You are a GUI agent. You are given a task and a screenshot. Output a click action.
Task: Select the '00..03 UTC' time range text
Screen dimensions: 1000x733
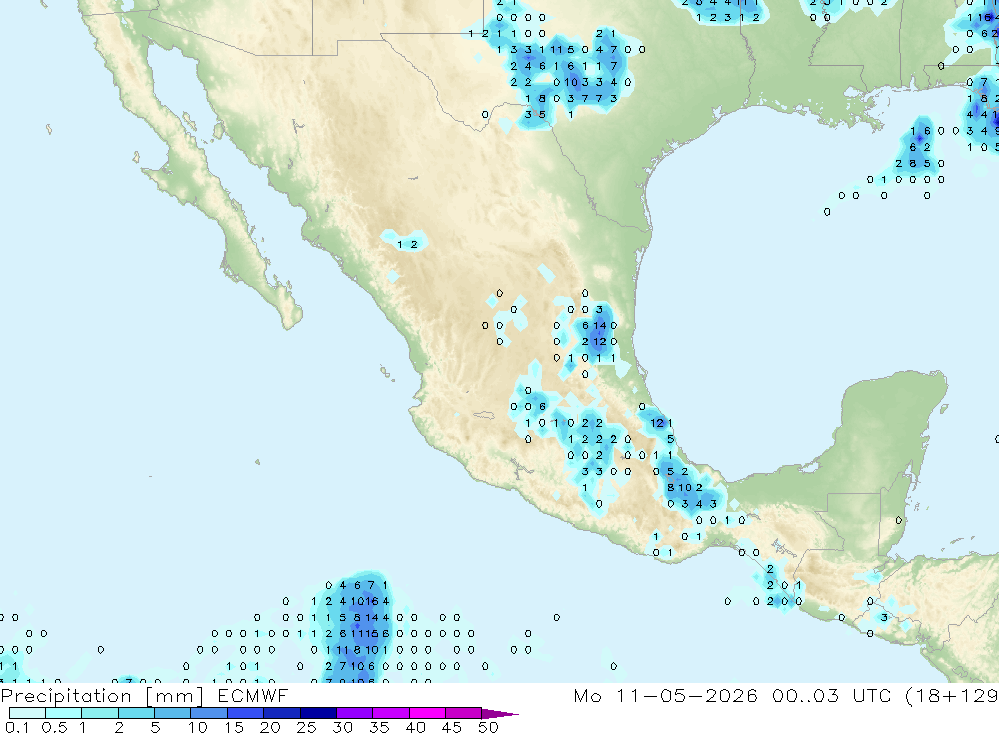[831, 695]
